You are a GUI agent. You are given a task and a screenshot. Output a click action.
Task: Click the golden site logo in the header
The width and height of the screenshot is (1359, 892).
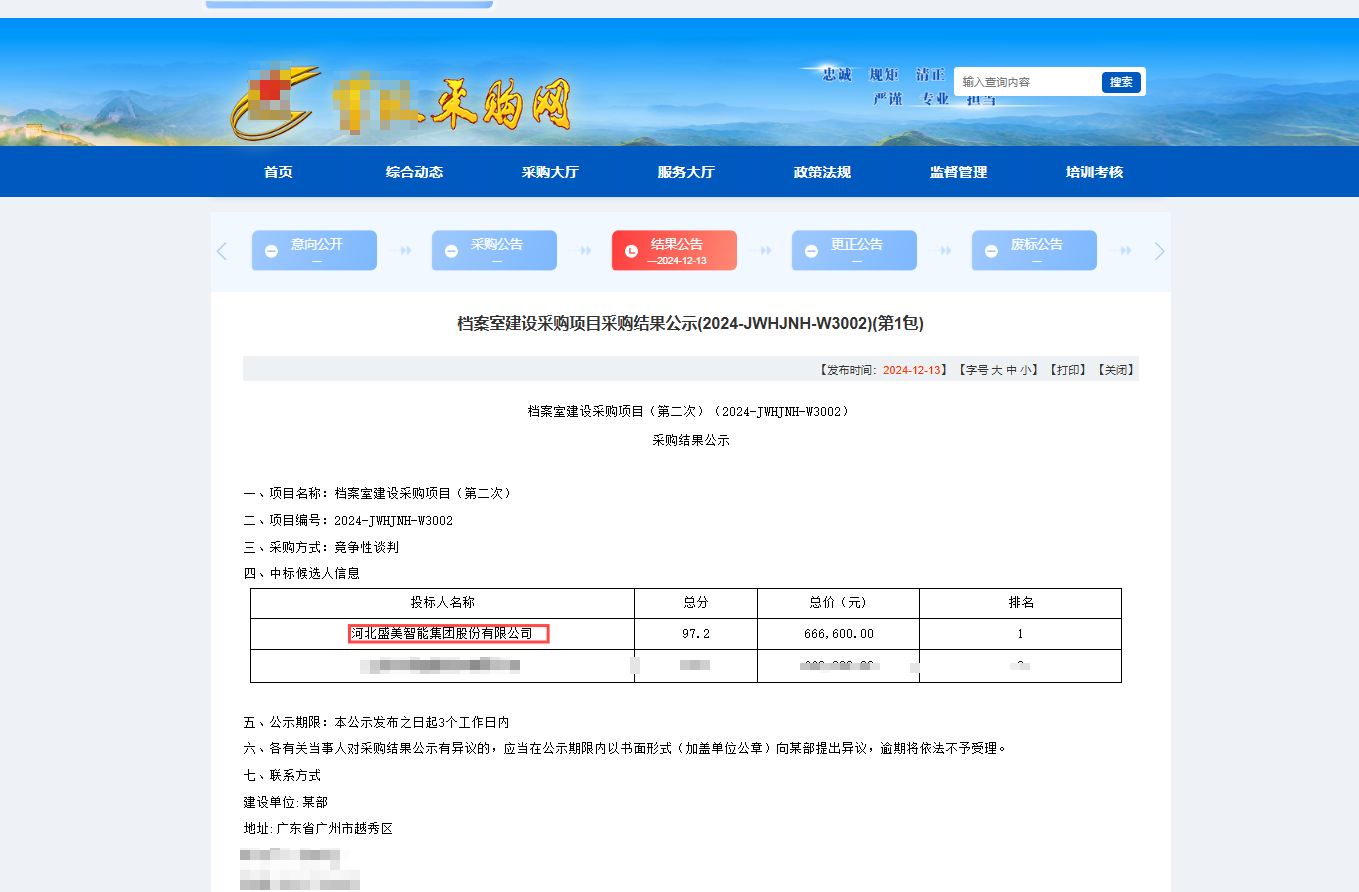(274, 102)
